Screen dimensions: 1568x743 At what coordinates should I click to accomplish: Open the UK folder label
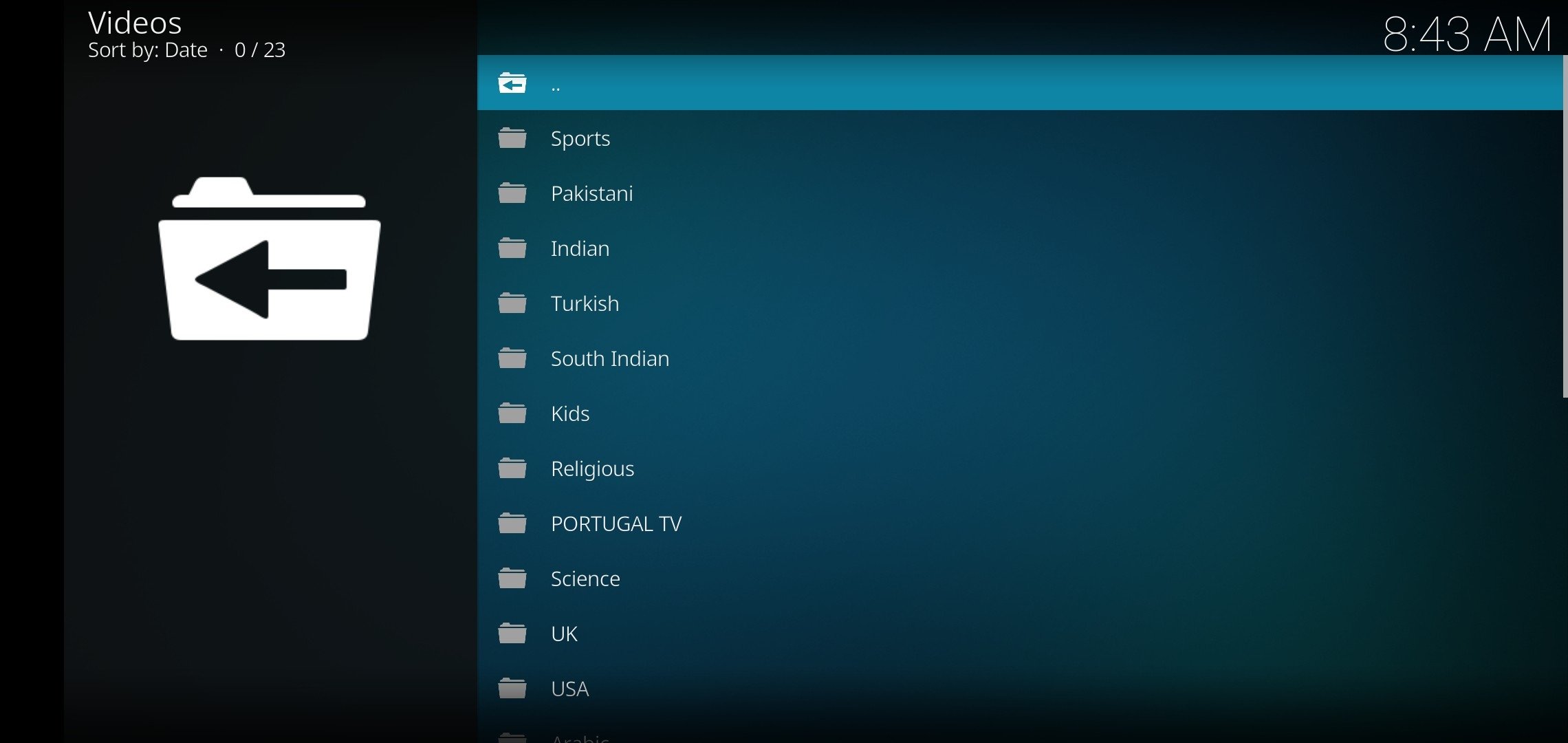(564, 634)
